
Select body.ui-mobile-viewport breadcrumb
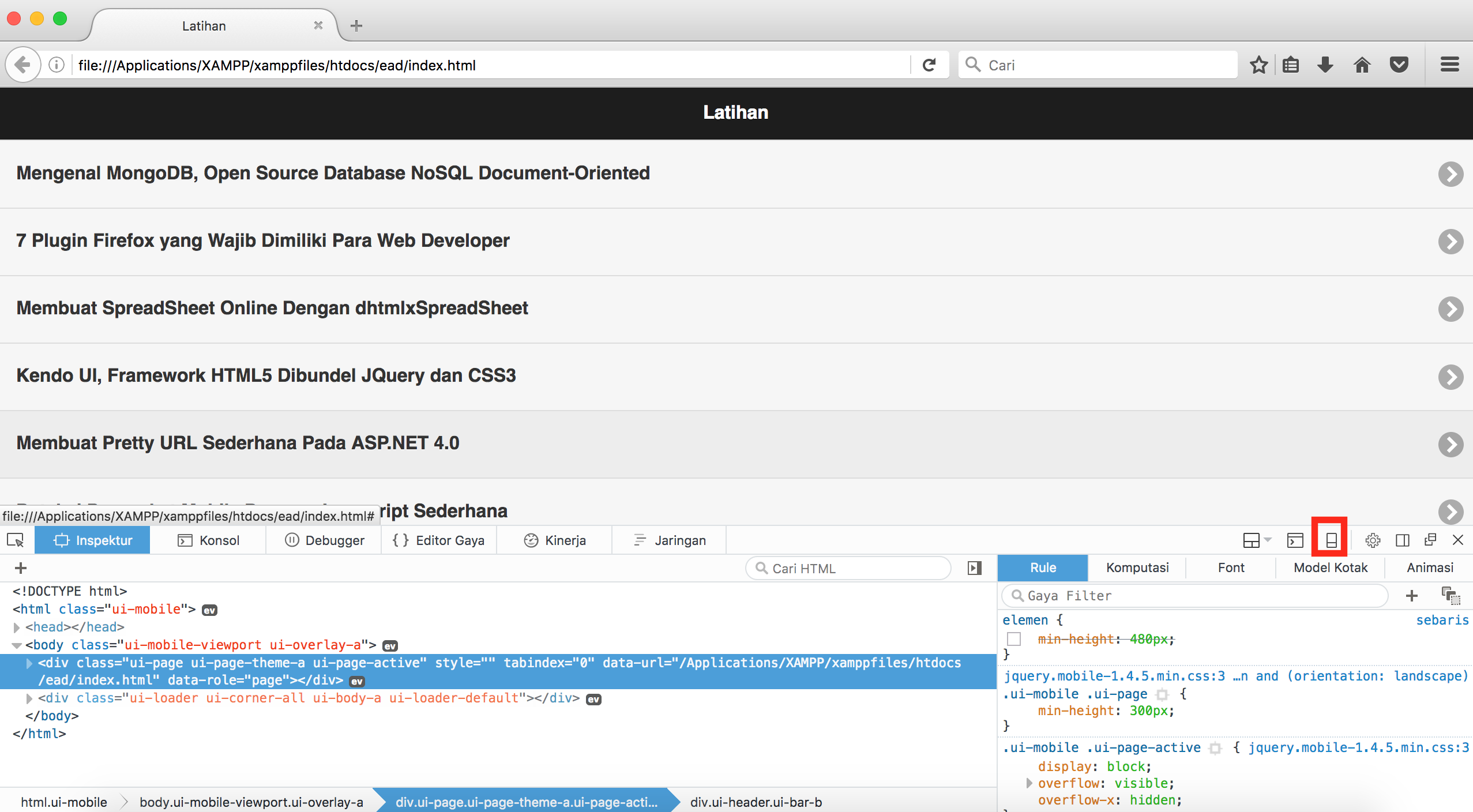click(251, 802)
